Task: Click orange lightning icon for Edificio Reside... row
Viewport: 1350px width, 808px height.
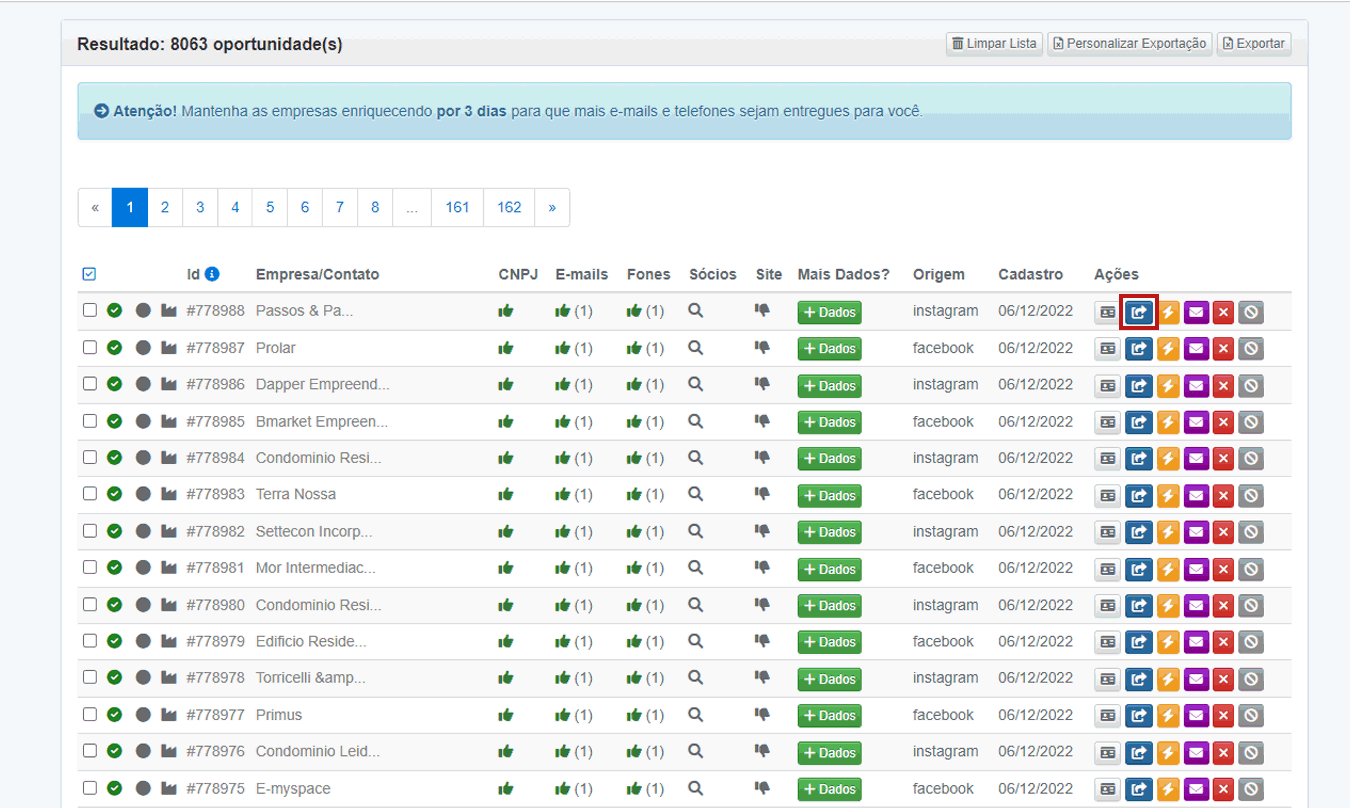Action: point(1168,642)
